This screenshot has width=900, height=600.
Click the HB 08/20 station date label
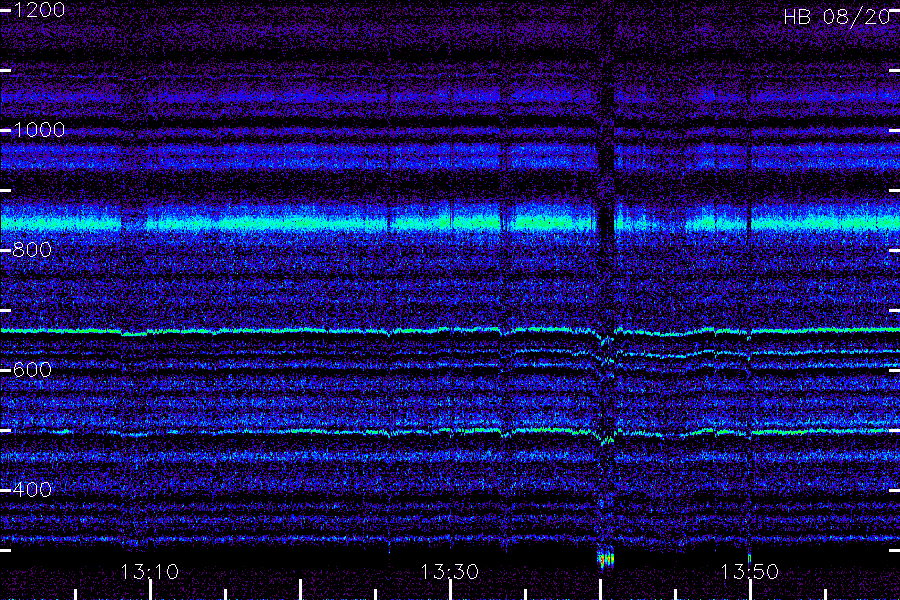tap(837, 17)
